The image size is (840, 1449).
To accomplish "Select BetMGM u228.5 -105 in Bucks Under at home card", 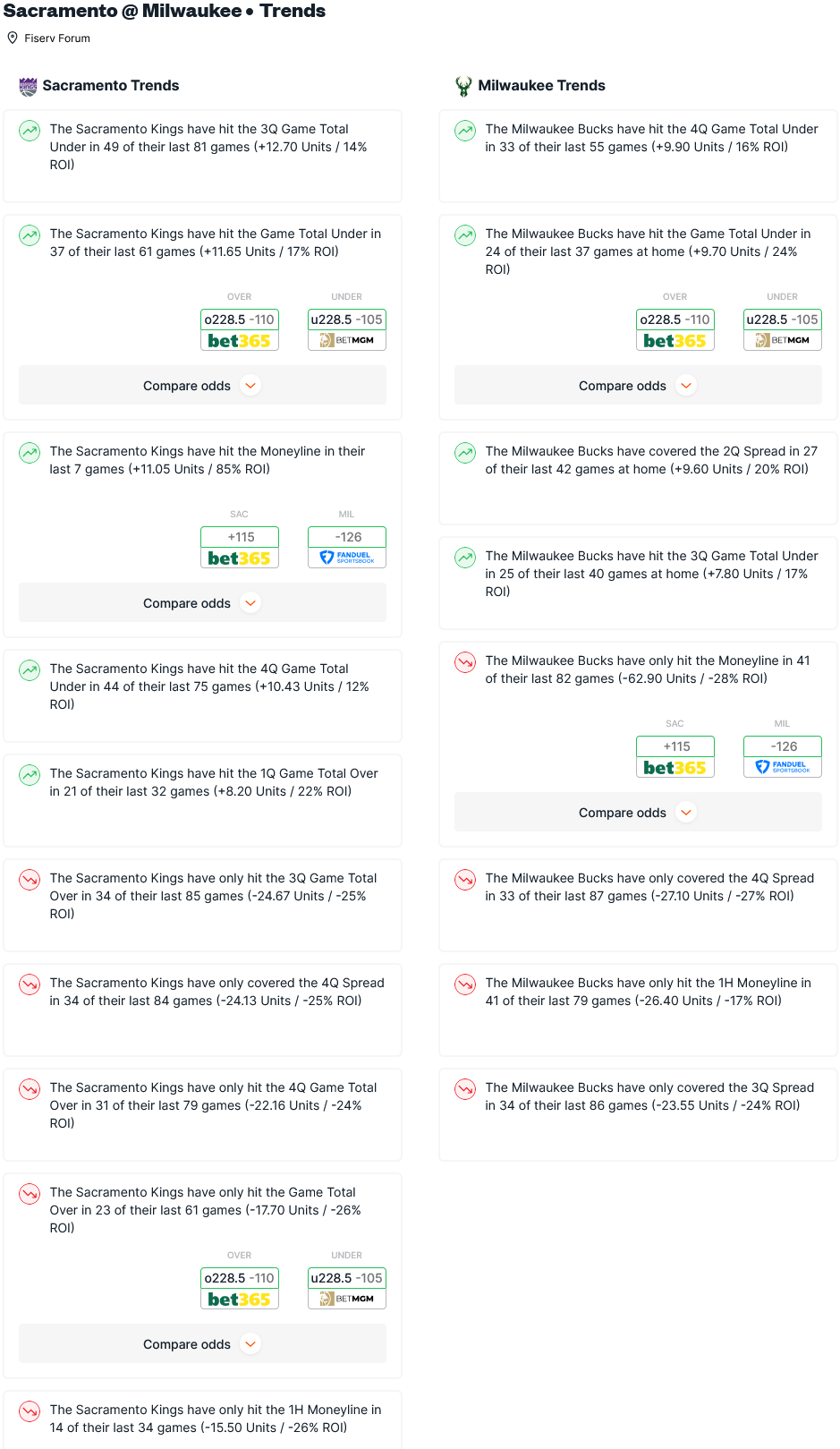I will click(x=783, y=329).
